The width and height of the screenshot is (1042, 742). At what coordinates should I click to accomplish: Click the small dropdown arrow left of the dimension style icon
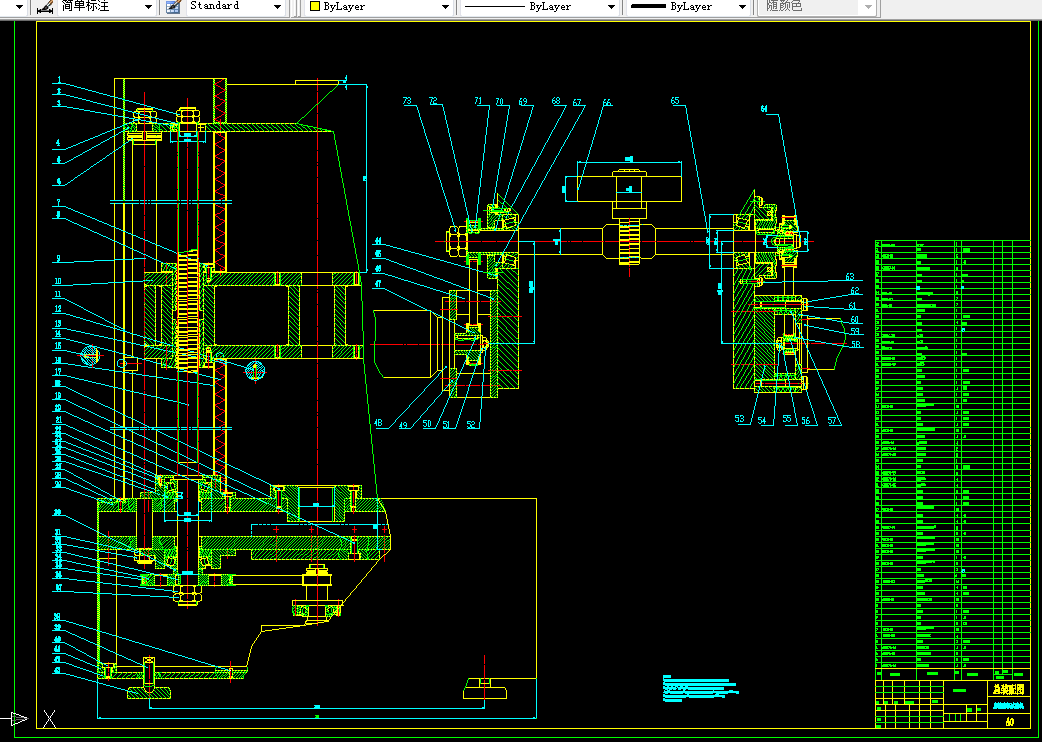(19, 7)
